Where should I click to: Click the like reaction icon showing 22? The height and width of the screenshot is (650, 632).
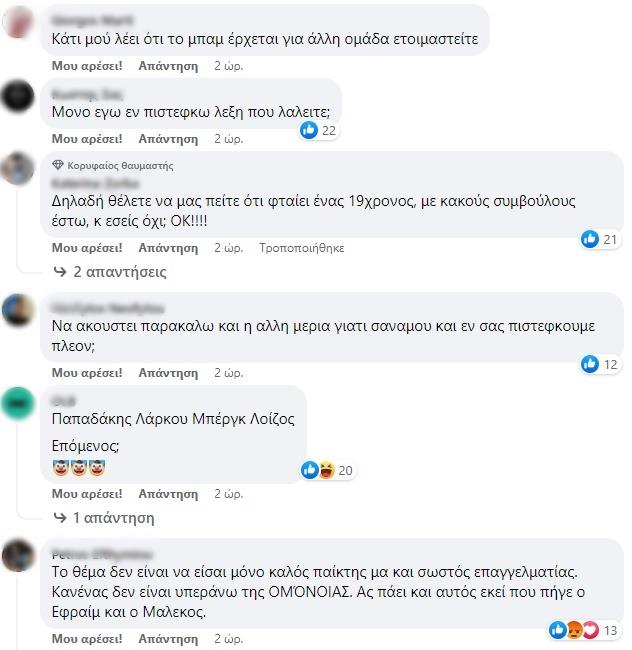pos(309,131)
